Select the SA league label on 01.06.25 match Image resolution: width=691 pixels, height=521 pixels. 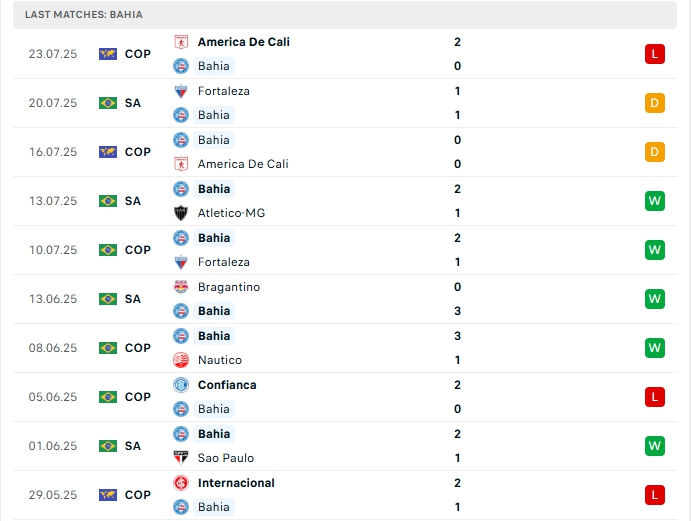pyautogui.click(x=133, y=446)
